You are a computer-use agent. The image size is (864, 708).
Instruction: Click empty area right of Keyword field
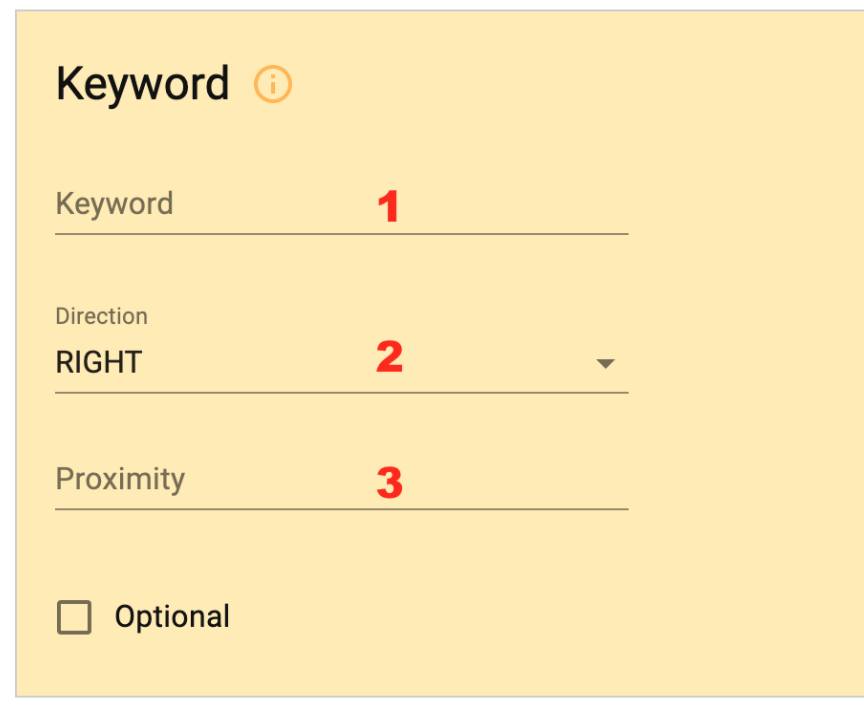pyautogui.click(x=744, y=205)
